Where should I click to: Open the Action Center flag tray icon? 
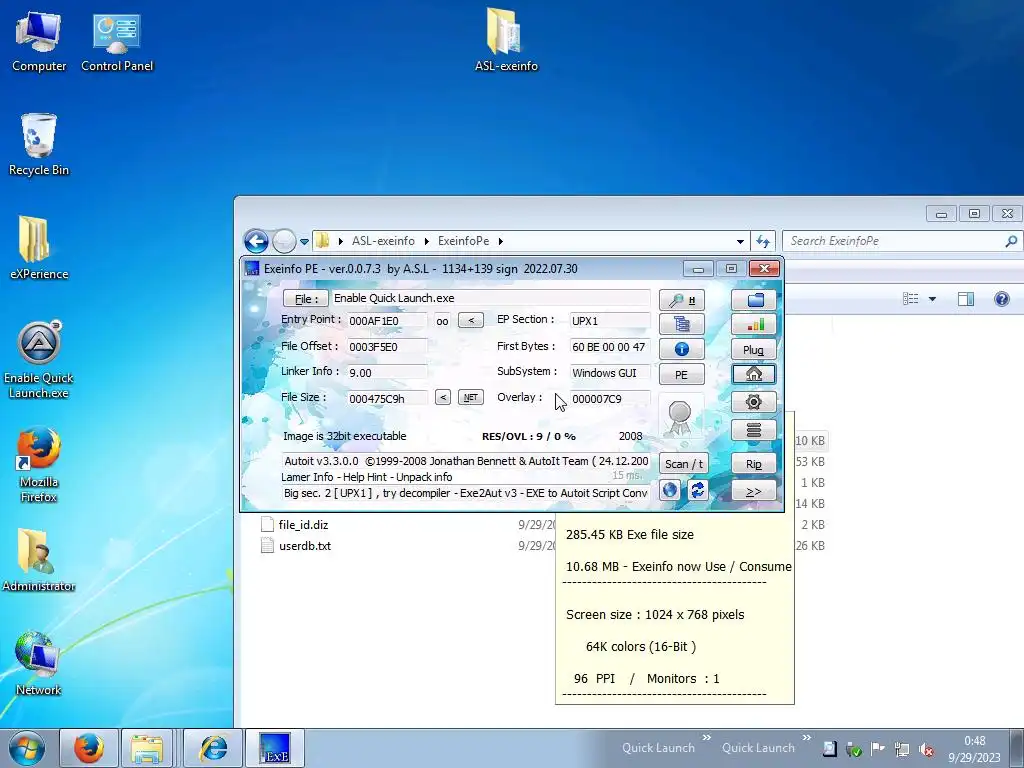coord(878,748)
